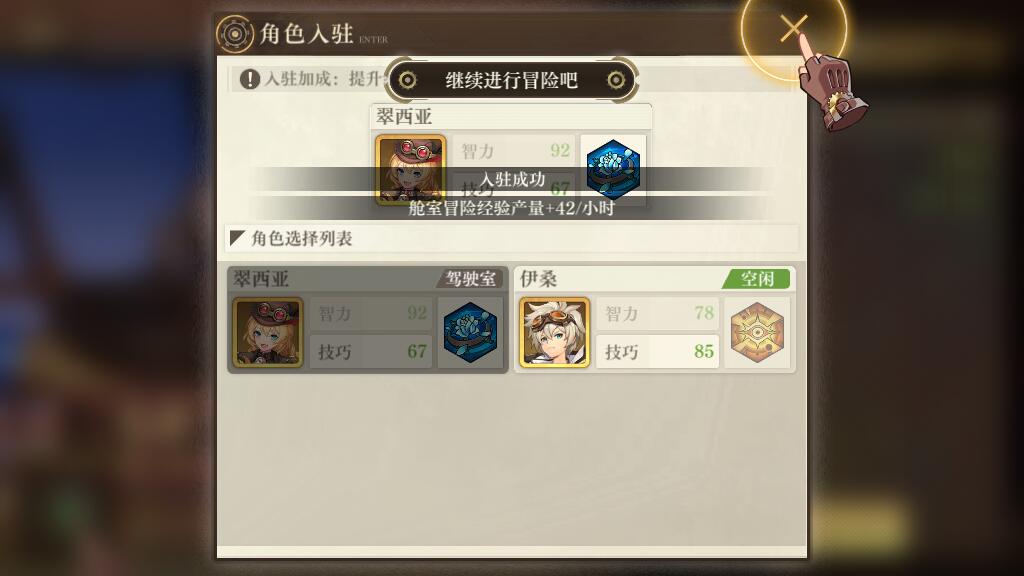Image resolution: width=1024 pixels, height=576 pixels.
Task: Close the 角色入驻 panel with the X
Action: tap(793, 28)
